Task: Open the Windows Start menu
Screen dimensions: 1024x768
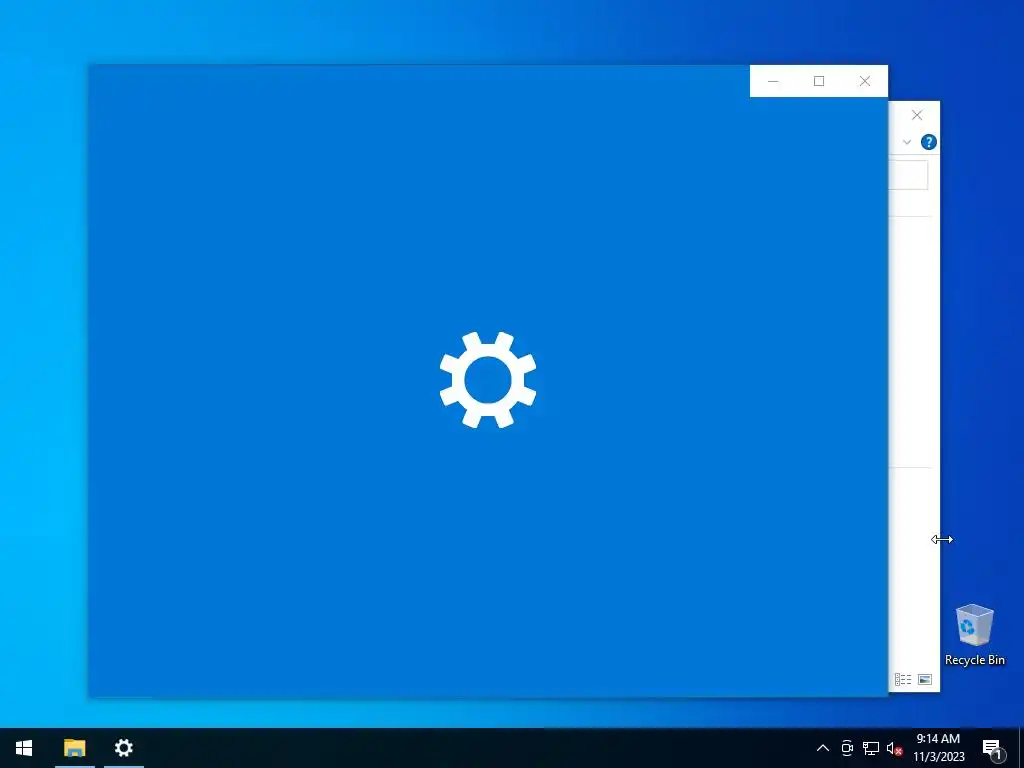Action: tap(24, 748)
